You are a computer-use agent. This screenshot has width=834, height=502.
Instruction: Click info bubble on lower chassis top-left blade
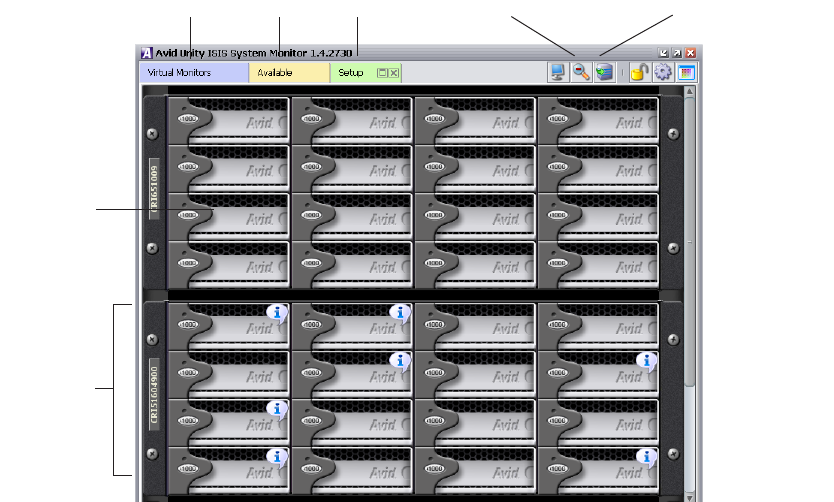pos(277,313)
